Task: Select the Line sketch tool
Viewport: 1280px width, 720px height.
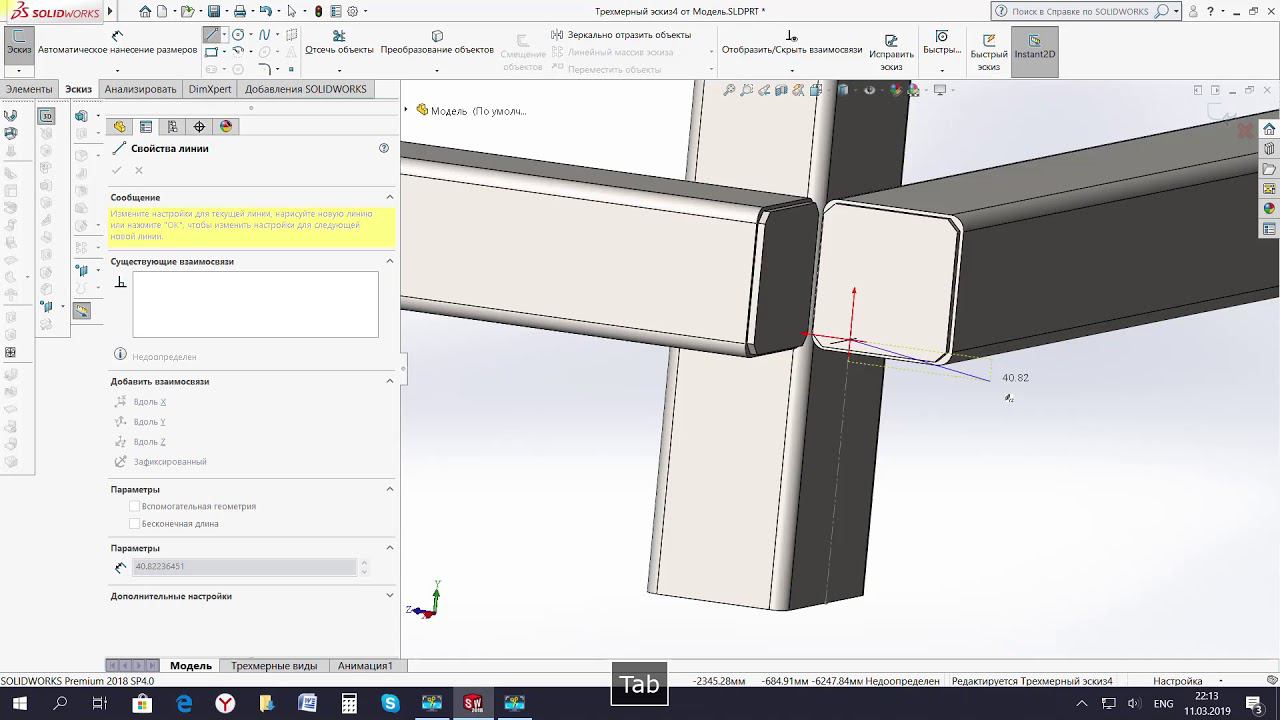Action: pos(211,35)
